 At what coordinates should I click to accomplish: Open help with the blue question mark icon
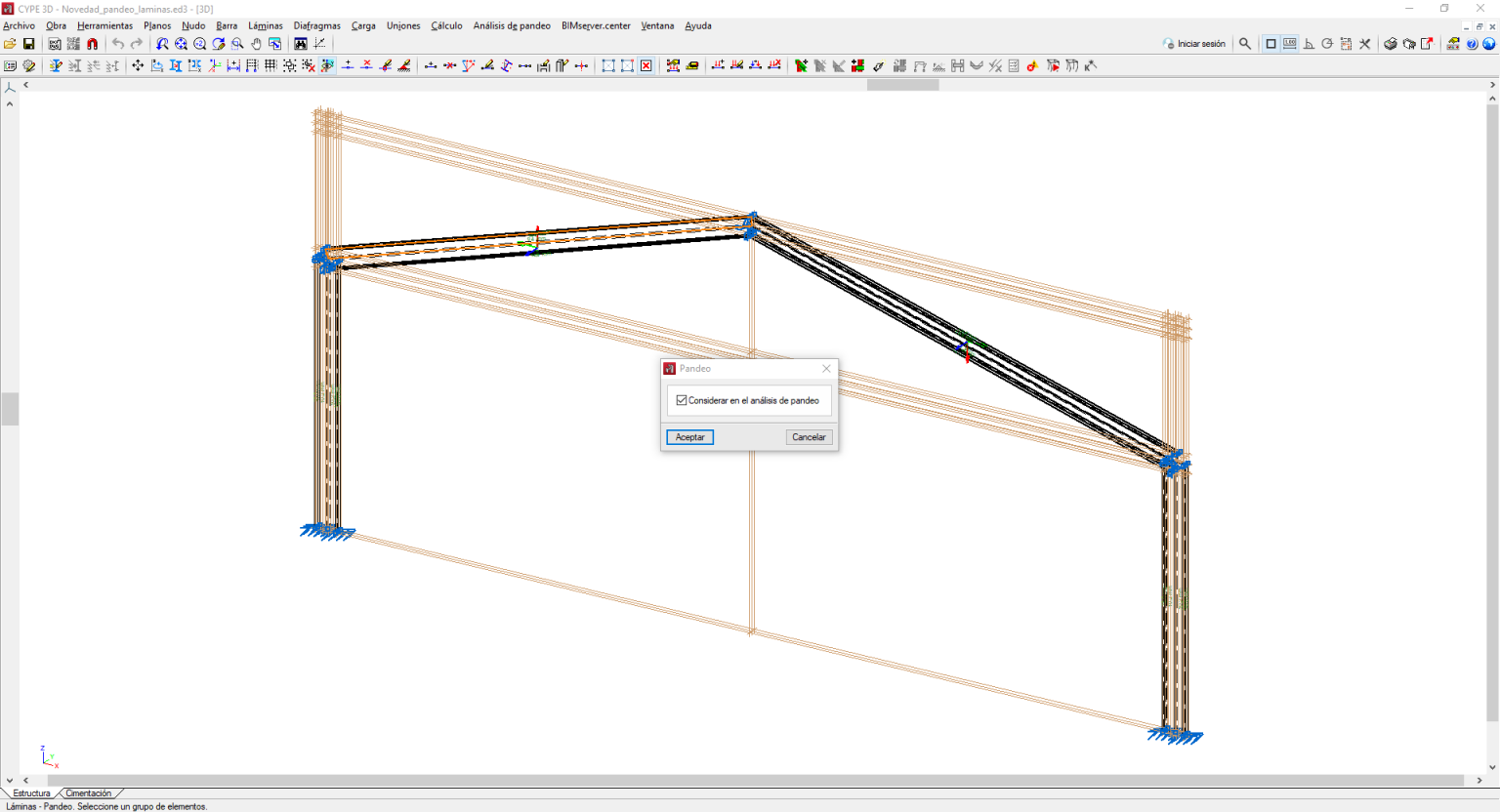[1472, 44]
